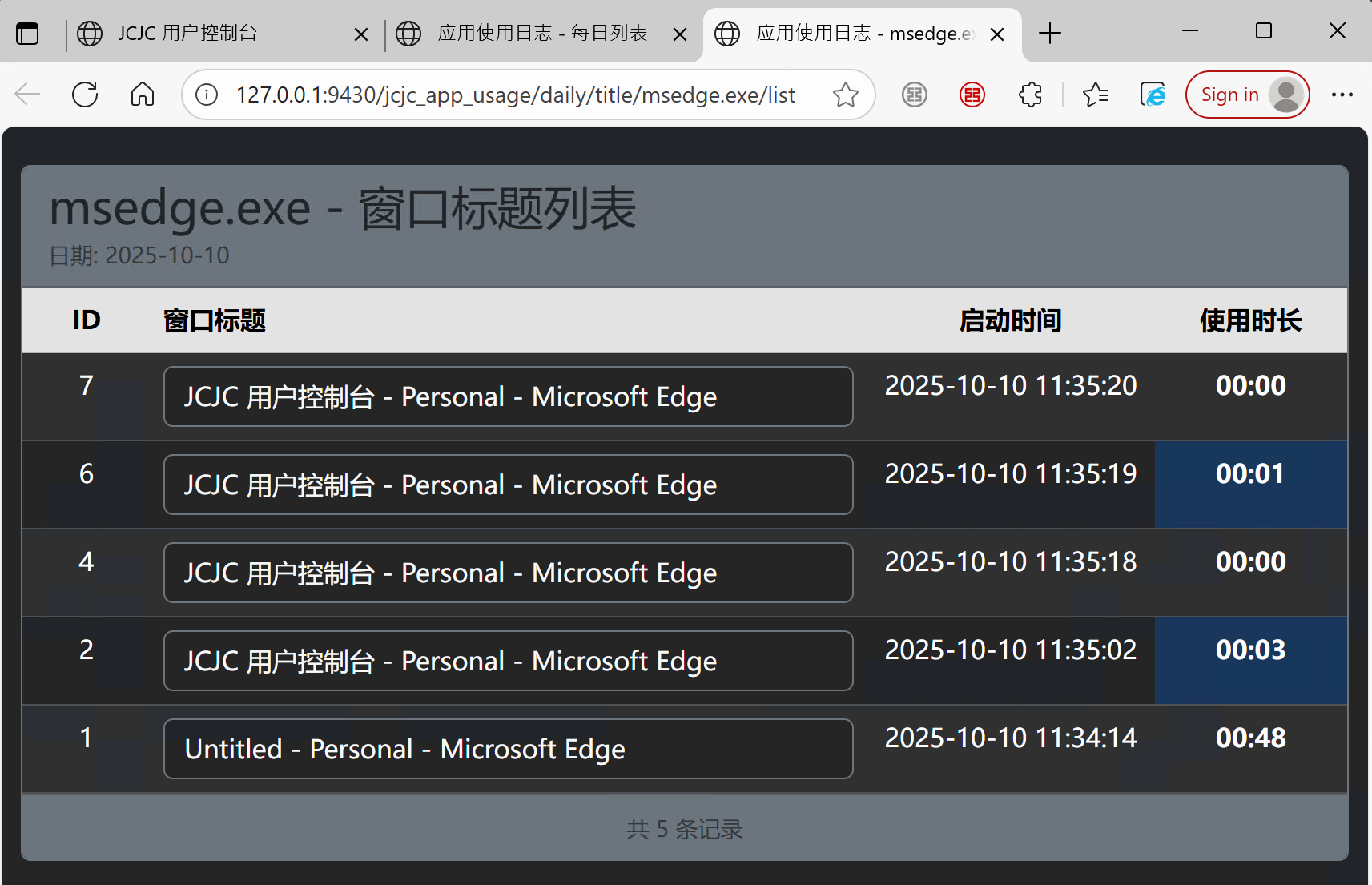Click start time 2025-10-10 11:34:14
Viewport: 1372px width, 885px height.
tap(1010, 738)
